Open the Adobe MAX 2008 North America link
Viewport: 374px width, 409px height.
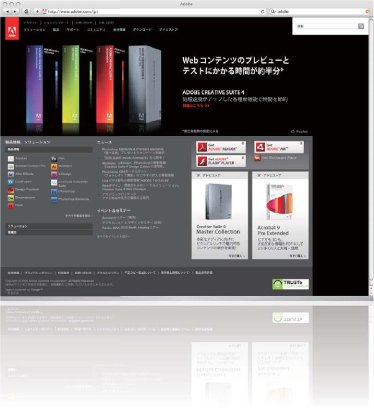[130, 227]
